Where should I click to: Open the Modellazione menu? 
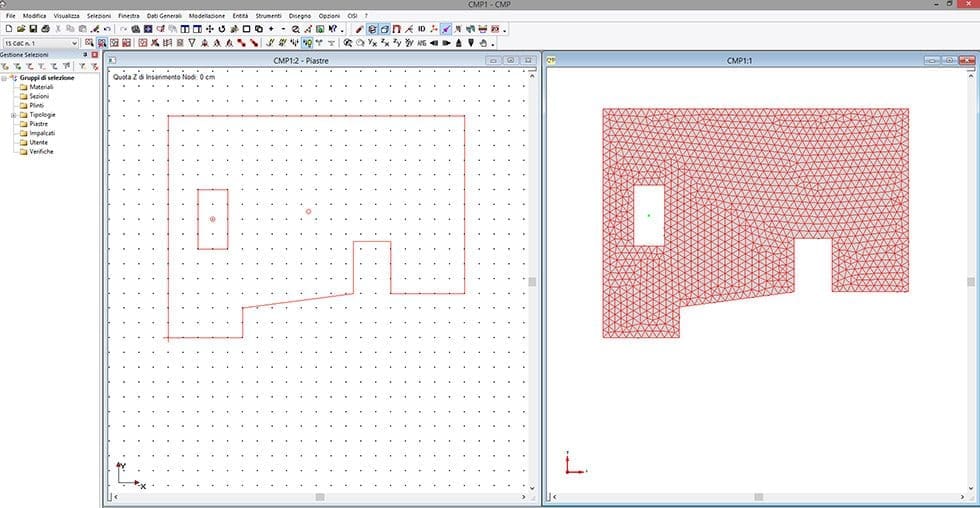(206, 16)
